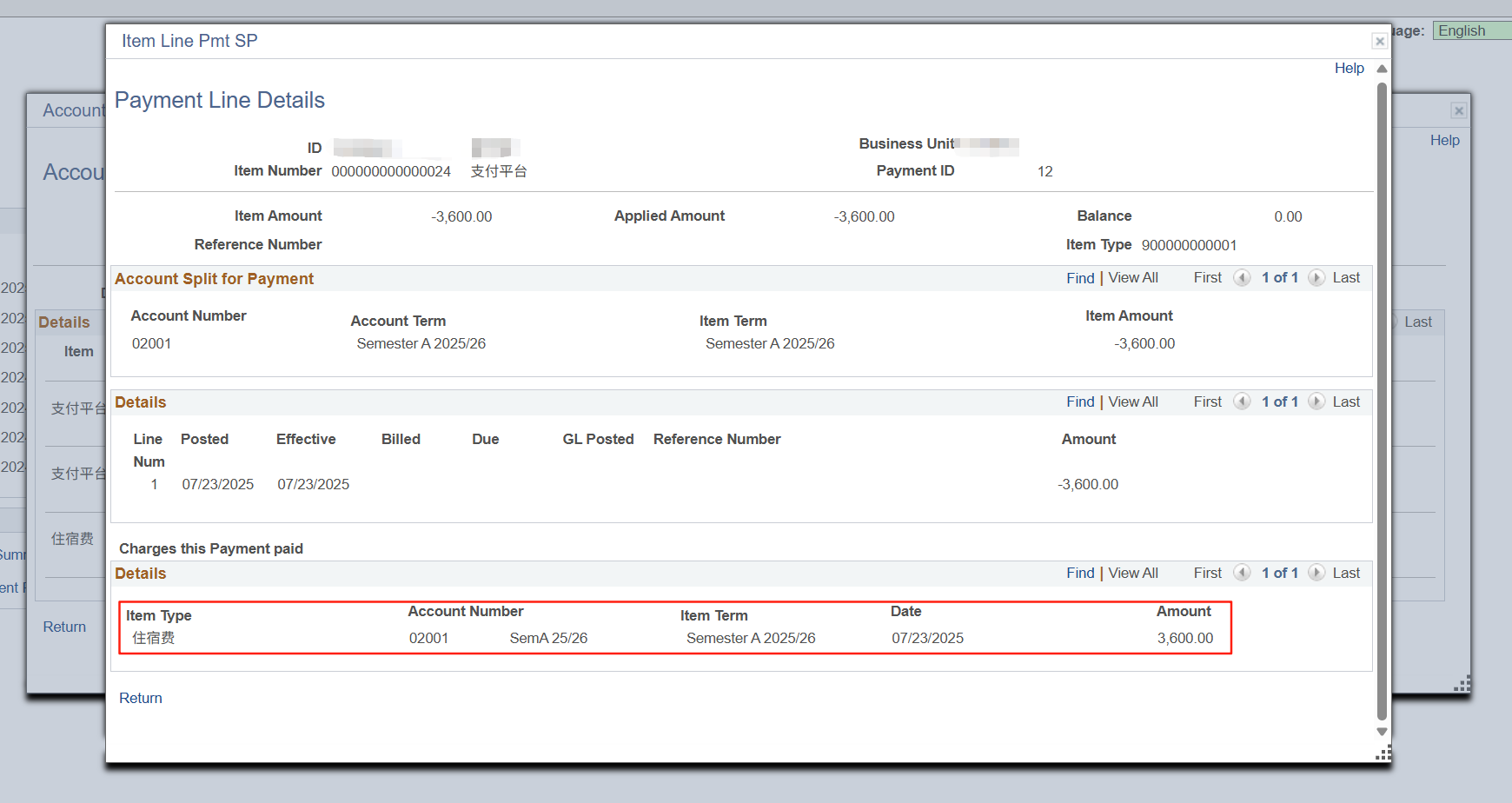Click SemA 25/26 in charges row
1512x803 pixels.
point(548,638)
